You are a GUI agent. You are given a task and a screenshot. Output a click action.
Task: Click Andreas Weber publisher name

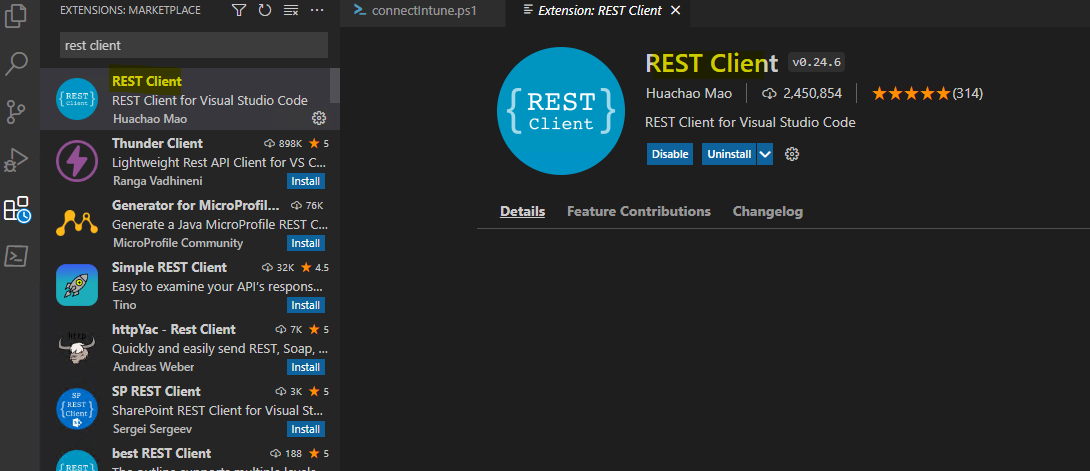click(x=153, y=366)
